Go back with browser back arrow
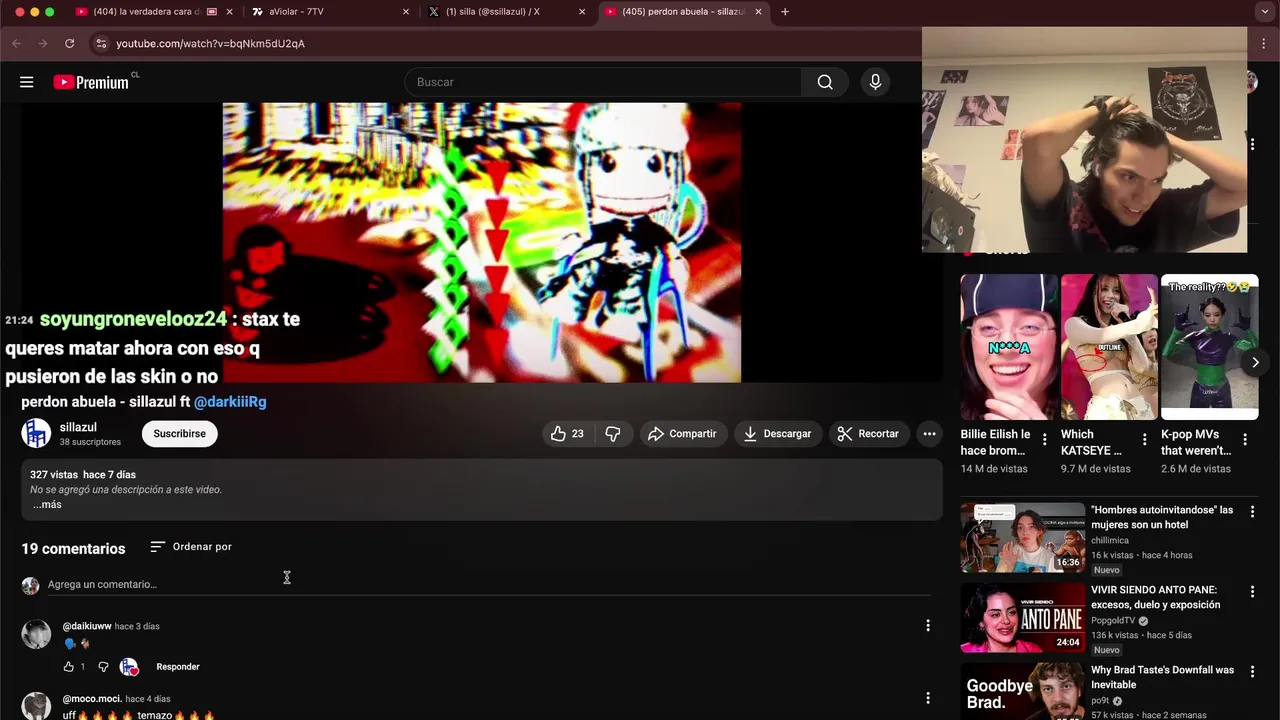 16,44
